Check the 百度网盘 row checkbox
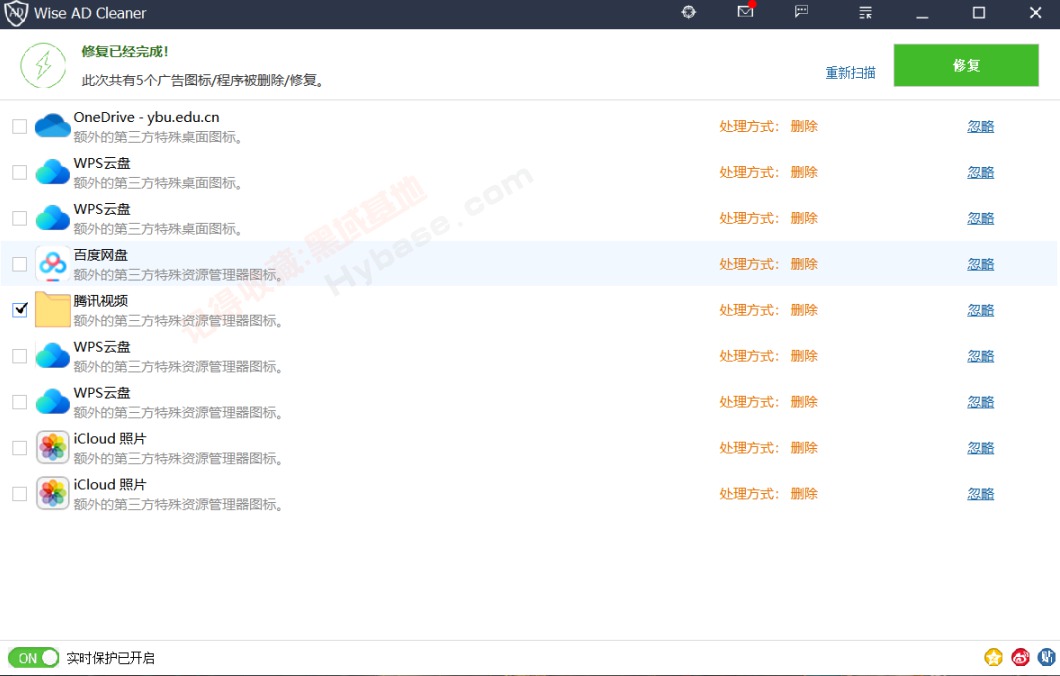1060x676 pixels. [20, 264]
